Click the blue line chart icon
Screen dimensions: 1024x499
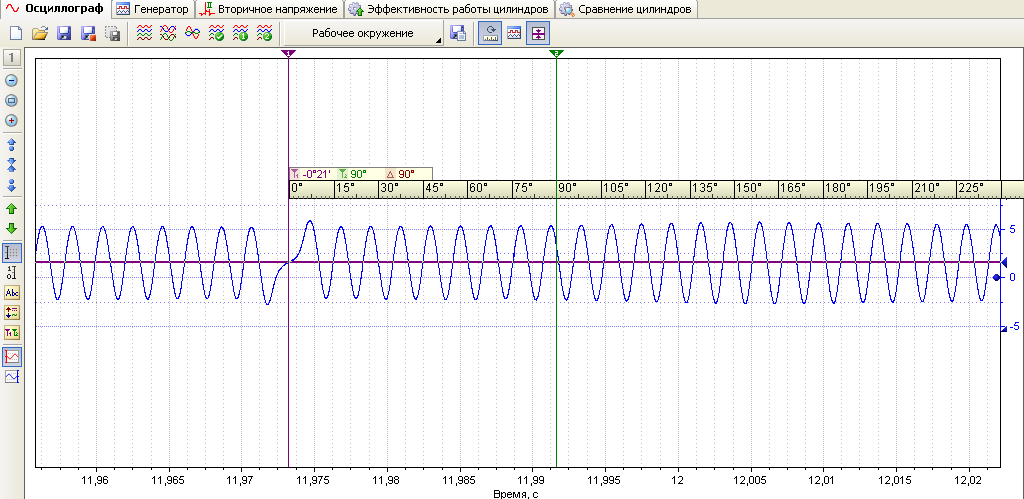click(x=12, y=377)
